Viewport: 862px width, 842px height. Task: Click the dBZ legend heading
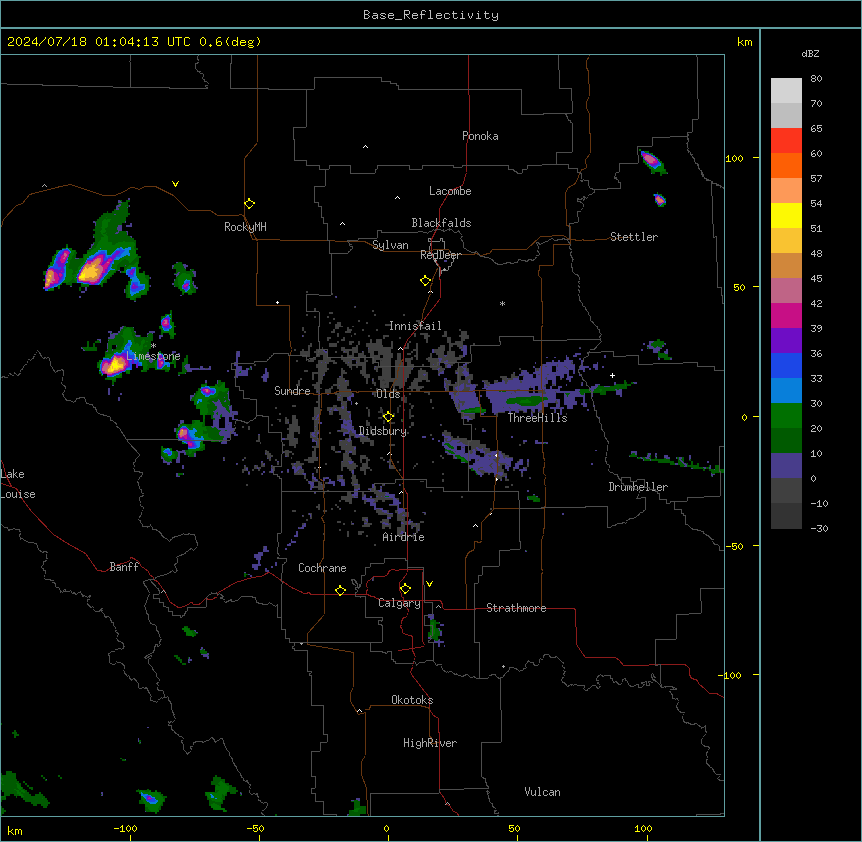coord(810,54)
